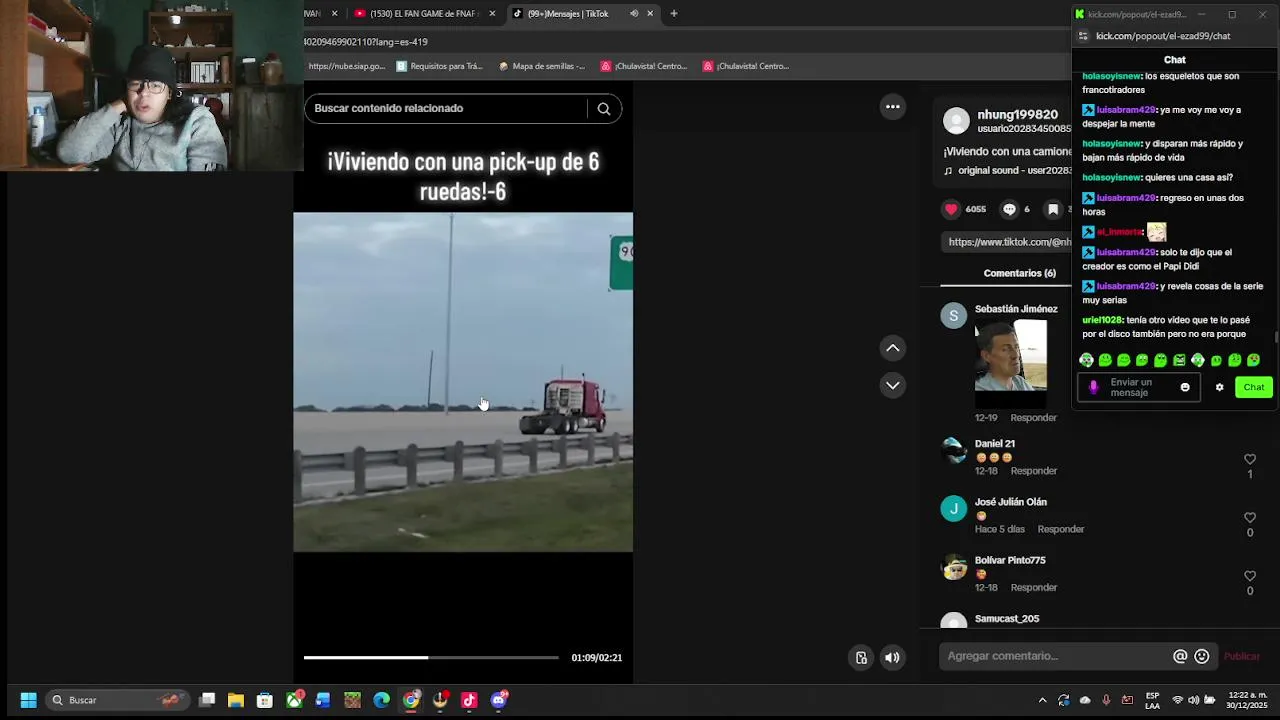Select the Comentarios (6) tab
The image size is (1280, 720).
click(x=1019, y=273)
